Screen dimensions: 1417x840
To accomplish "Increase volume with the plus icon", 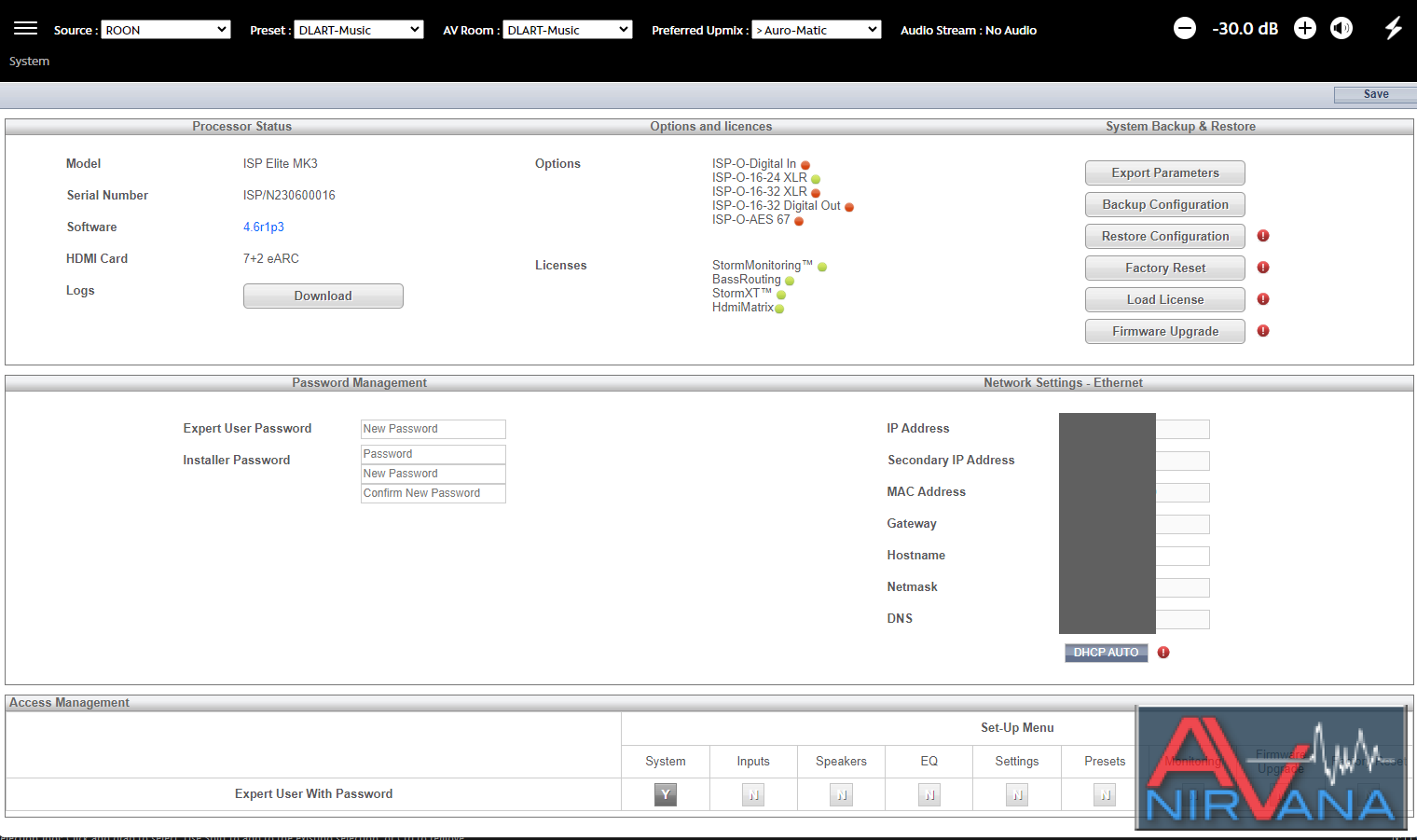I will point(1305,28).
